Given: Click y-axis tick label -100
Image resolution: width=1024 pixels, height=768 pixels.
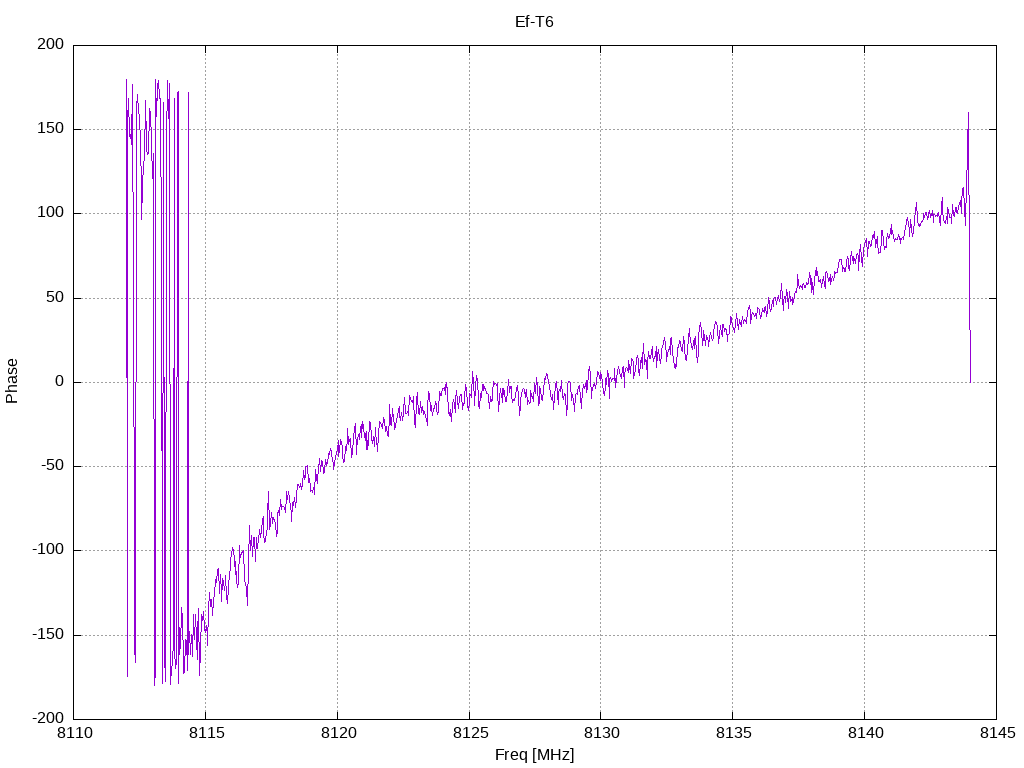Looking at the screenshot, I should point(48,550).
